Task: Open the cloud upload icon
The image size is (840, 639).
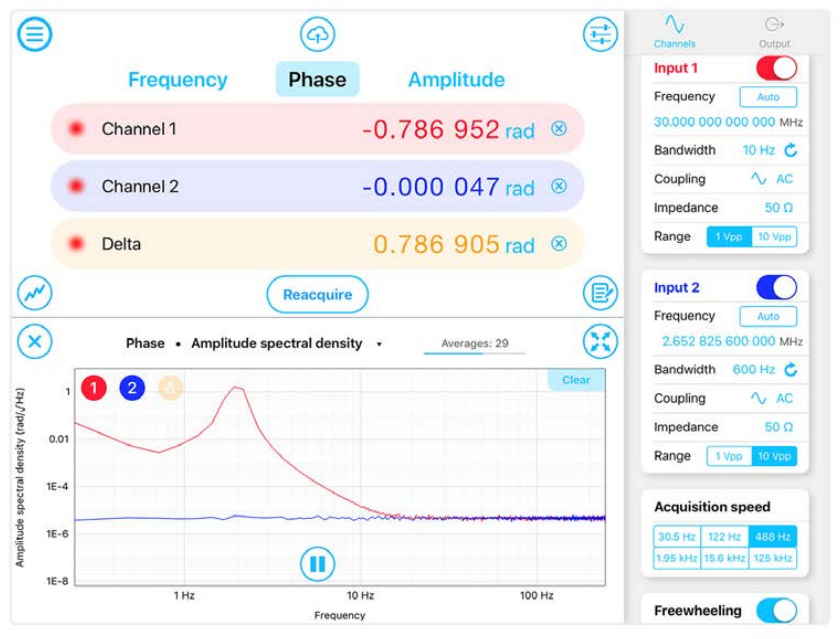Action: tap(317, 34)
